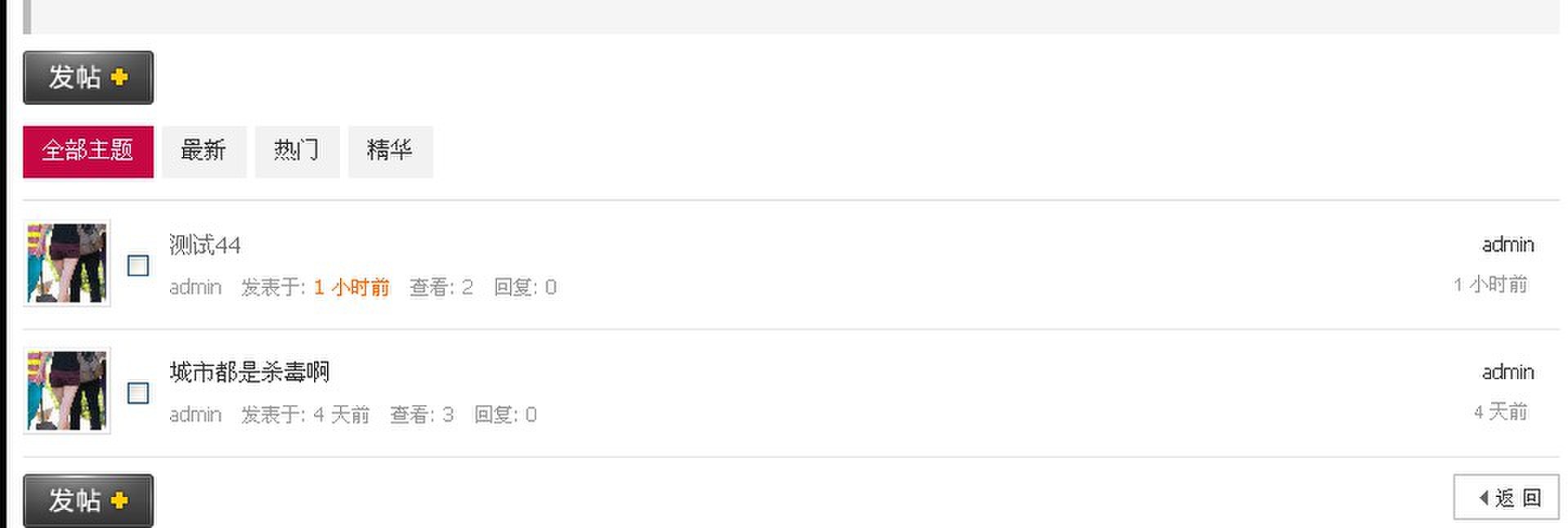The width and height of the screenshot is (1568, 528).
Task: Click last poster admin on 测试44 row
Action: (1508, 244)
